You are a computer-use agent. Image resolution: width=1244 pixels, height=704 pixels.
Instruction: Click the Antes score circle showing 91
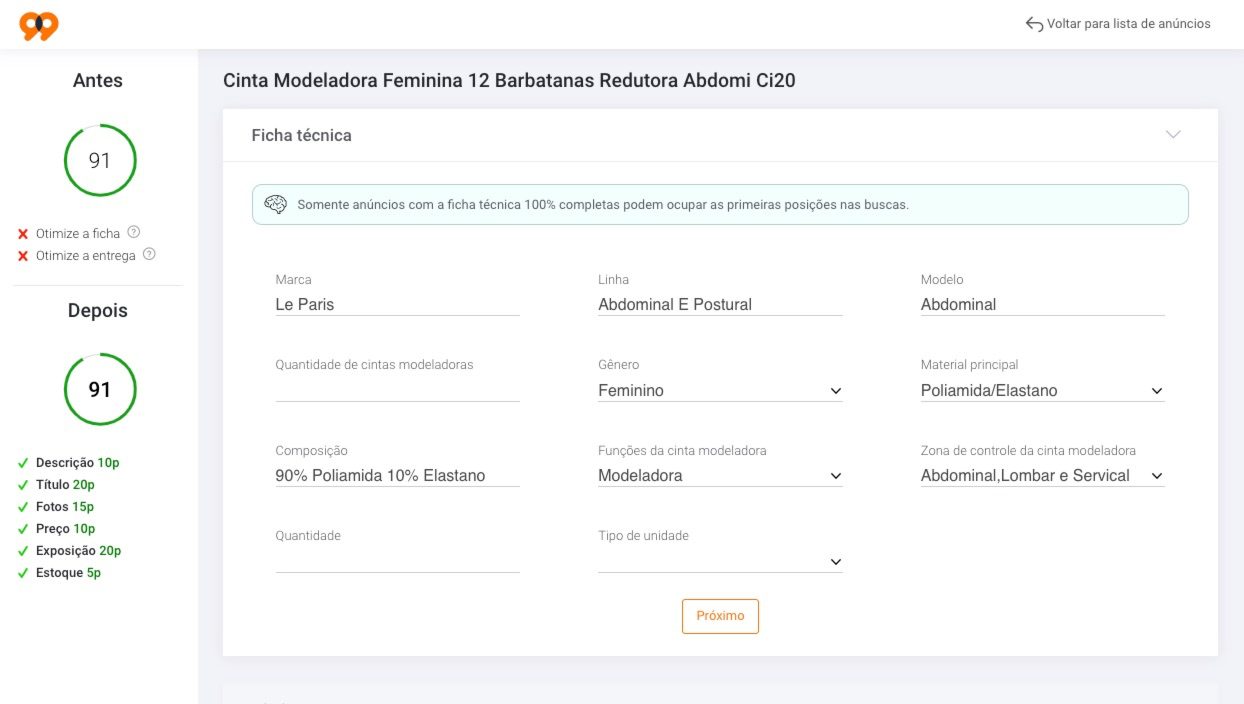[100, 160]
